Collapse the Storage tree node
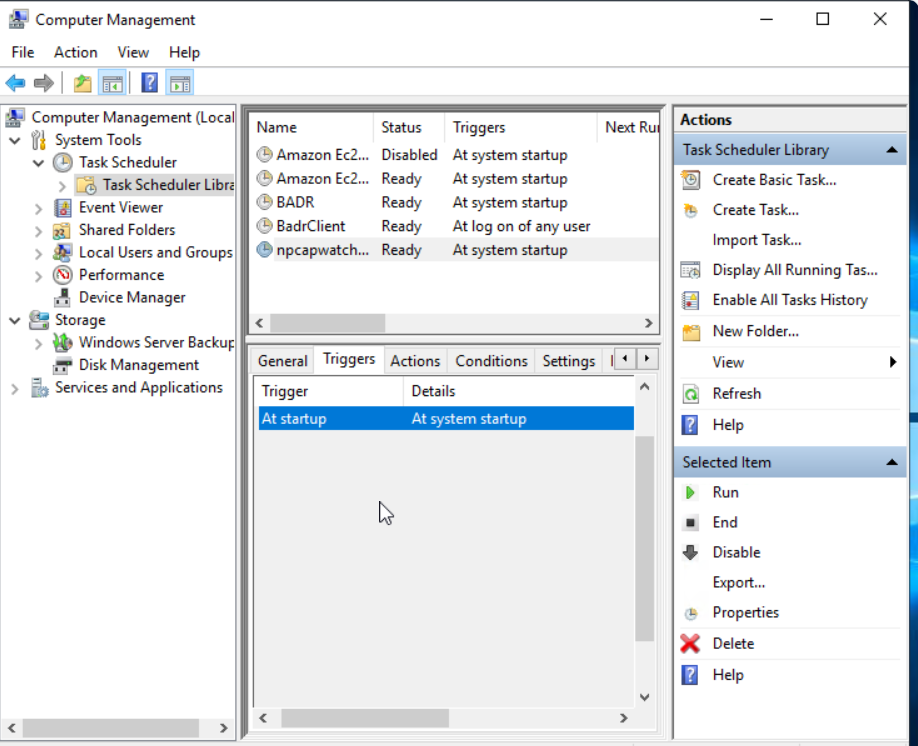The image size is (918, 746). click(14, 319)
